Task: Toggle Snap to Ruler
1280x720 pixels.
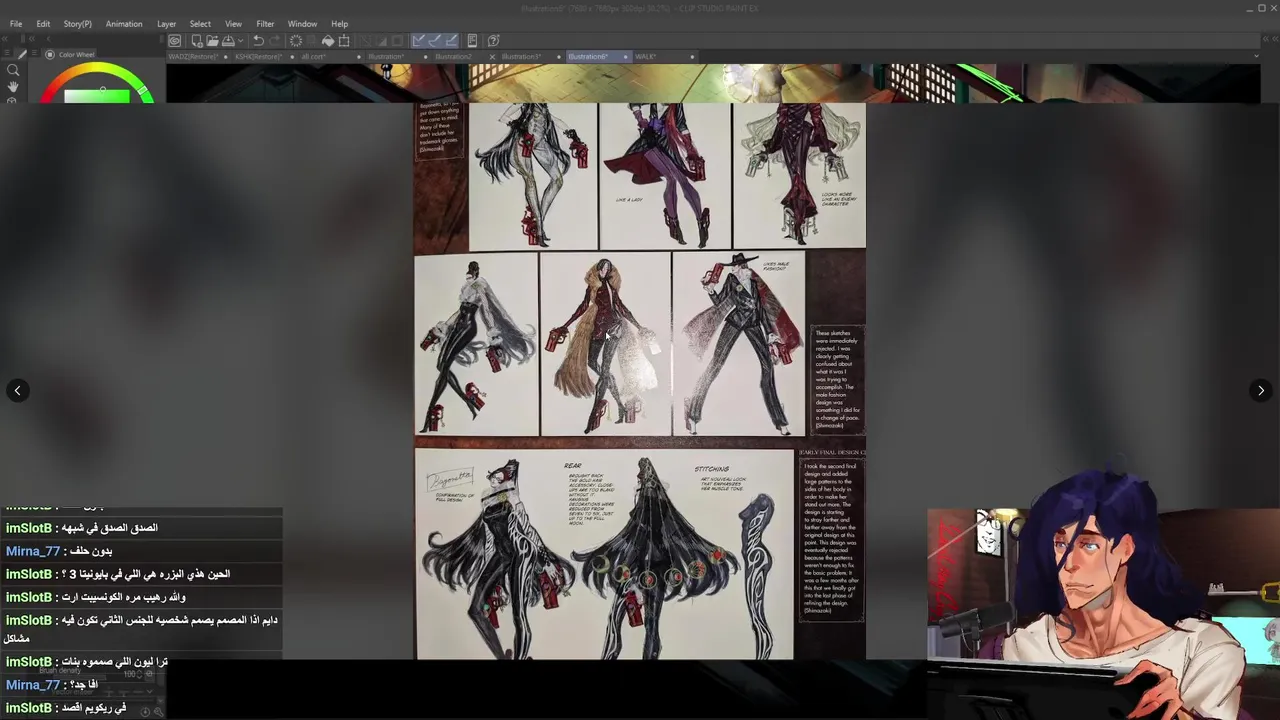Action: tap(419, 41)
